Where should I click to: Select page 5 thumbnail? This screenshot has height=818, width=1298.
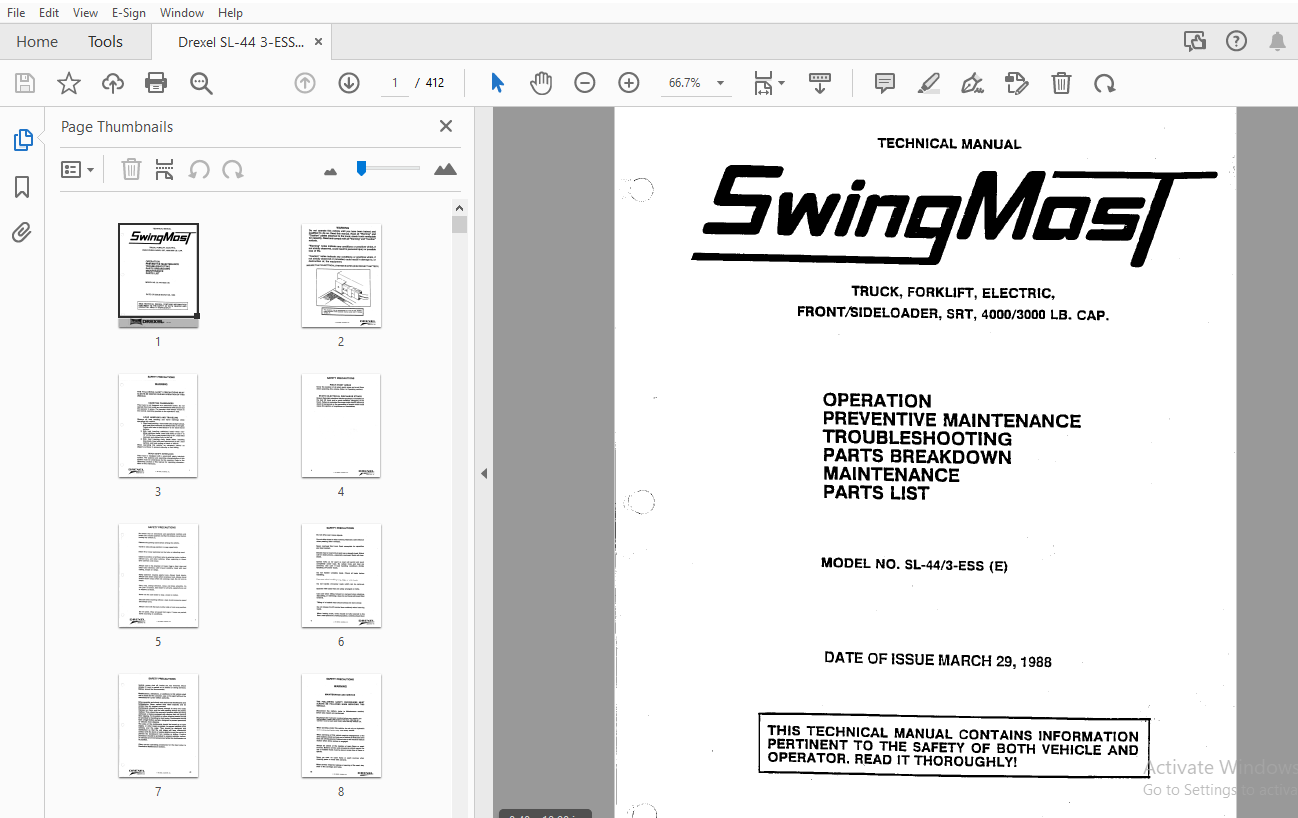coord(158,576)
